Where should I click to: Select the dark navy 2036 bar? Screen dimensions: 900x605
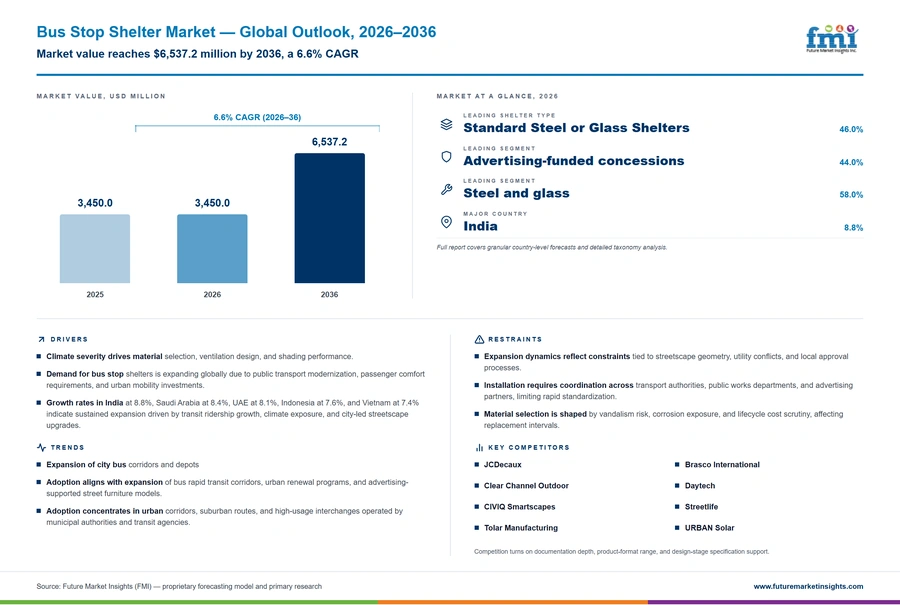click(x=329, y=218)
